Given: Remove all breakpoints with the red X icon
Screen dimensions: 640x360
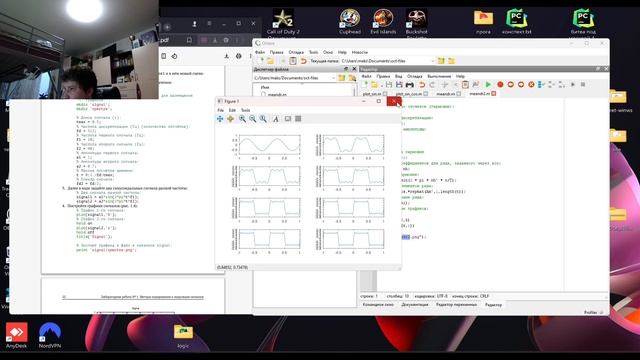Looking at the screenshot, I should tap(531, 84).
